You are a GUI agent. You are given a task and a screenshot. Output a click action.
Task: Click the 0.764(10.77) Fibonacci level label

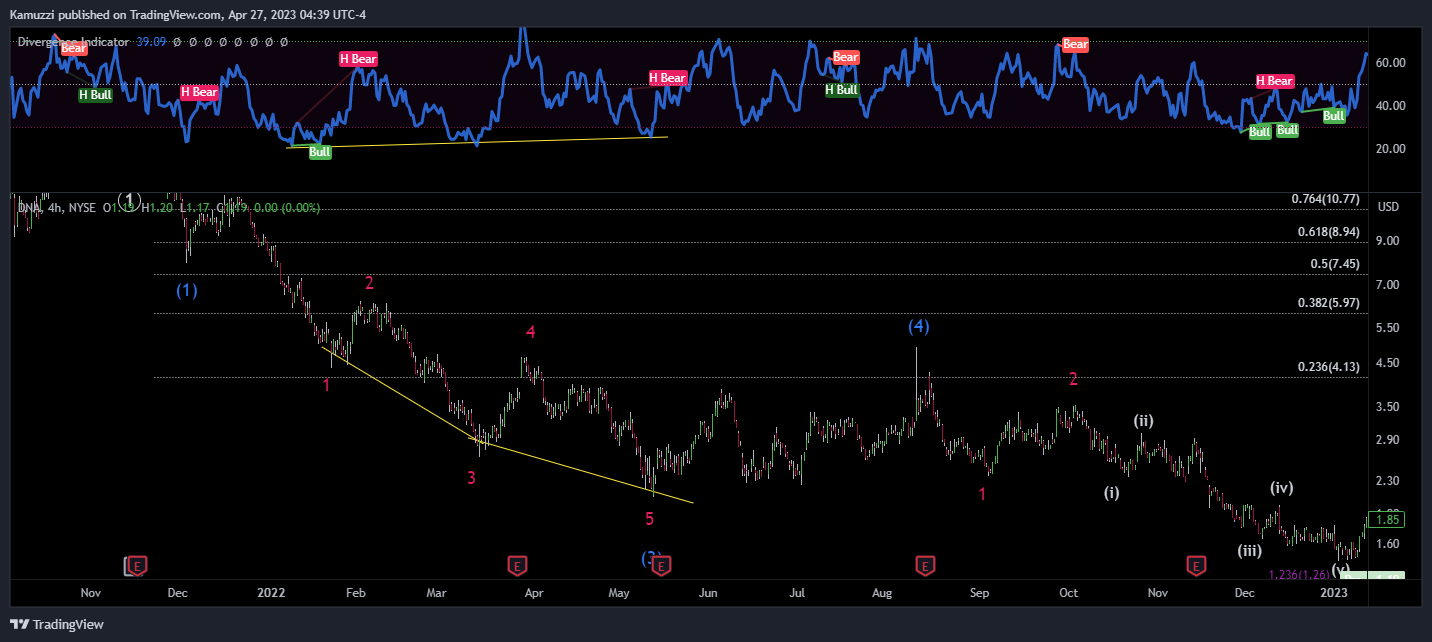(x=1325, y=199)
